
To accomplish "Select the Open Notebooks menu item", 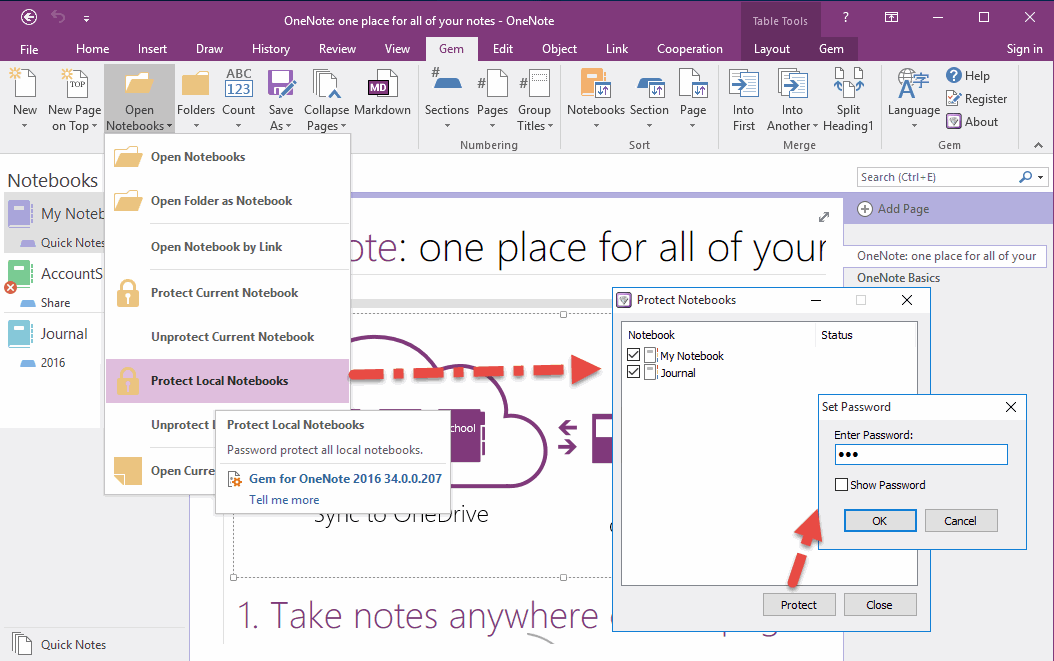I will tap(227, 157).
